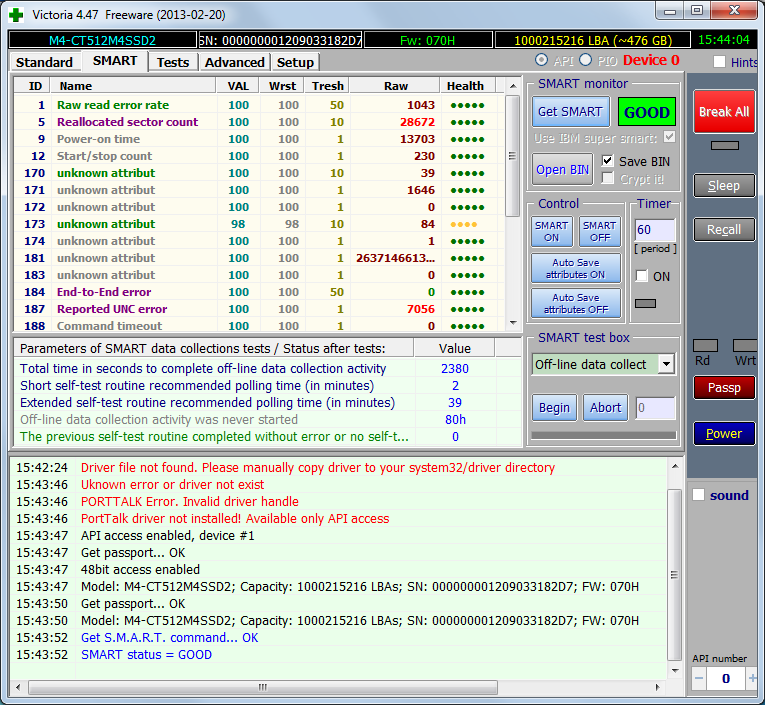Switch to the SMART tab
Viewport: 765px width, 706px height.
[115, 61]
